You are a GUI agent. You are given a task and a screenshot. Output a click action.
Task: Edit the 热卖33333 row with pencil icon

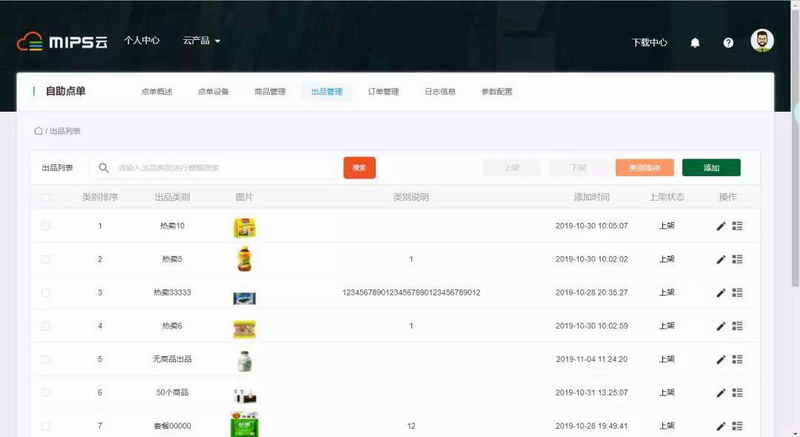tap(721, 292)
